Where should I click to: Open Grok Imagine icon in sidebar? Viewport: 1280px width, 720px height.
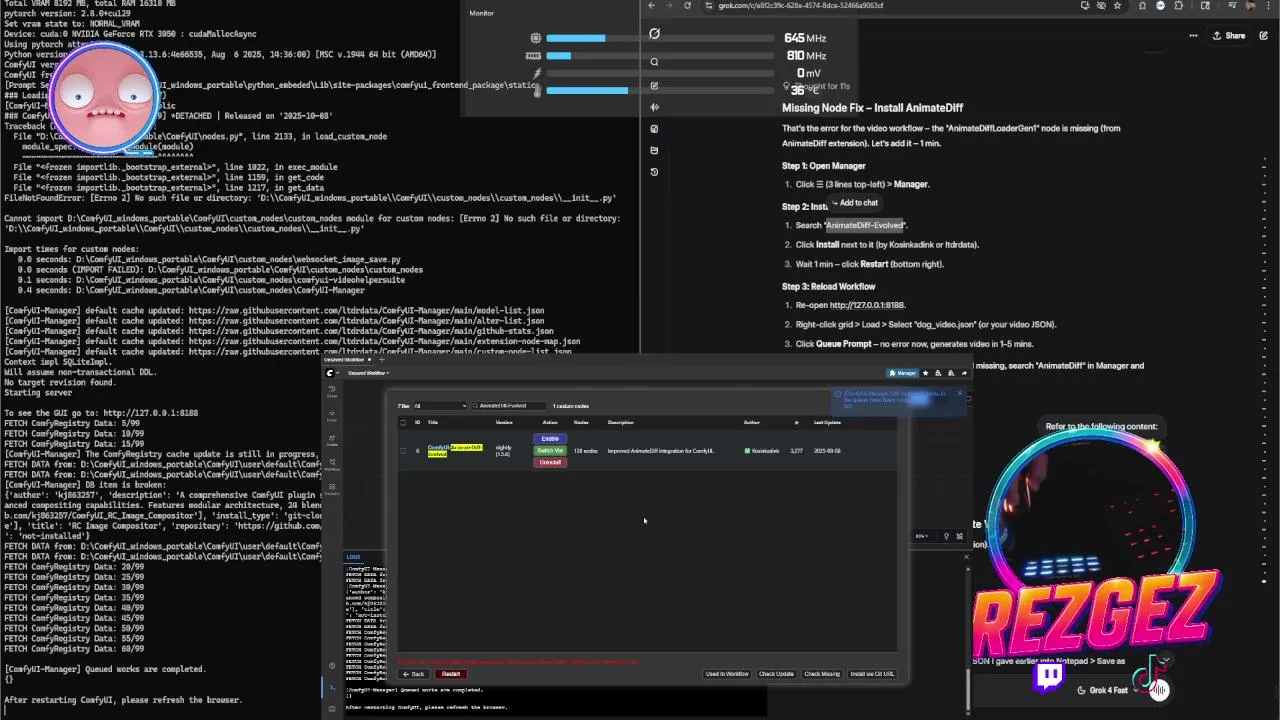(x=654, y=129)
